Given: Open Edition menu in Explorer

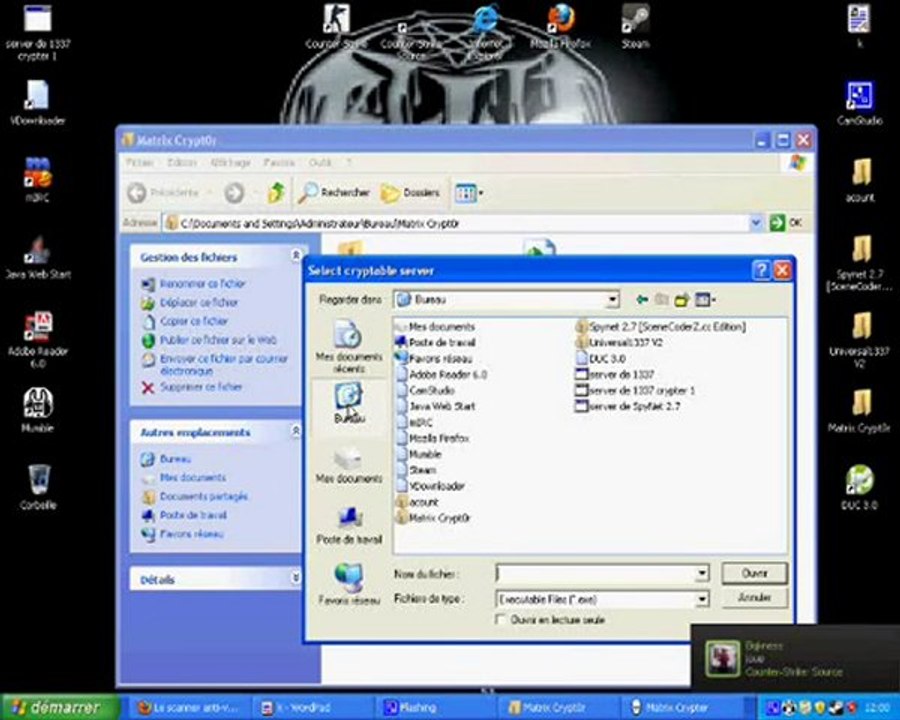Looking at the screenshot, I should coord(181,162).
